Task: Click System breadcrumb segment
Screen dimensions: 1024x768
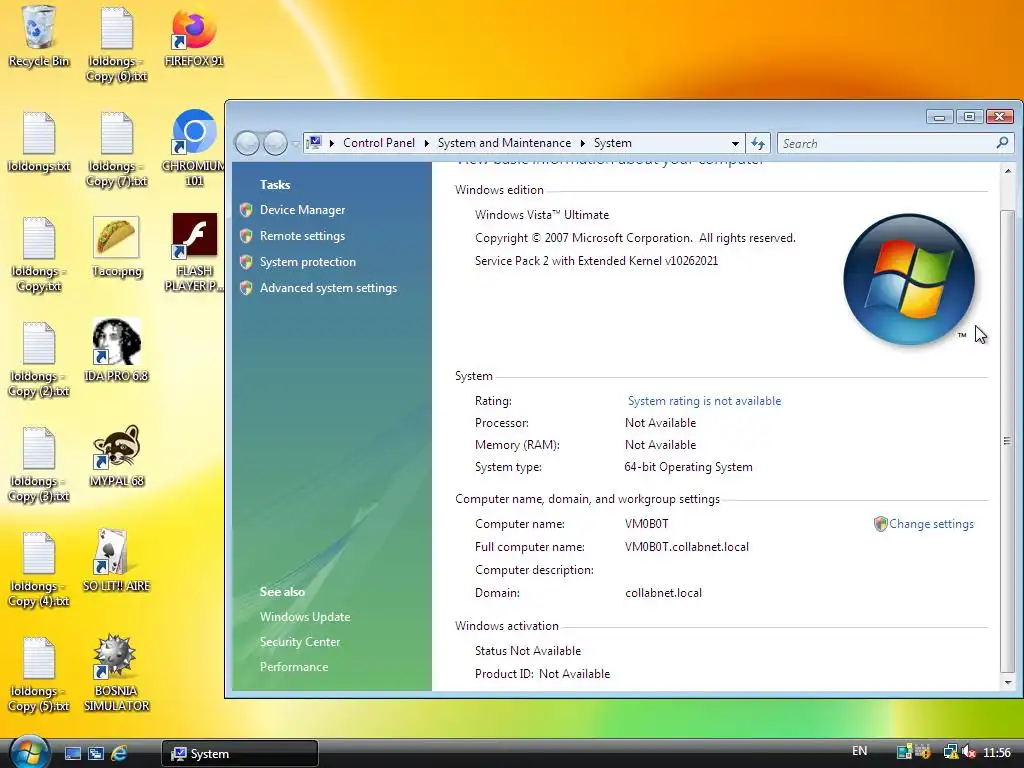Action: click(613, 143)
